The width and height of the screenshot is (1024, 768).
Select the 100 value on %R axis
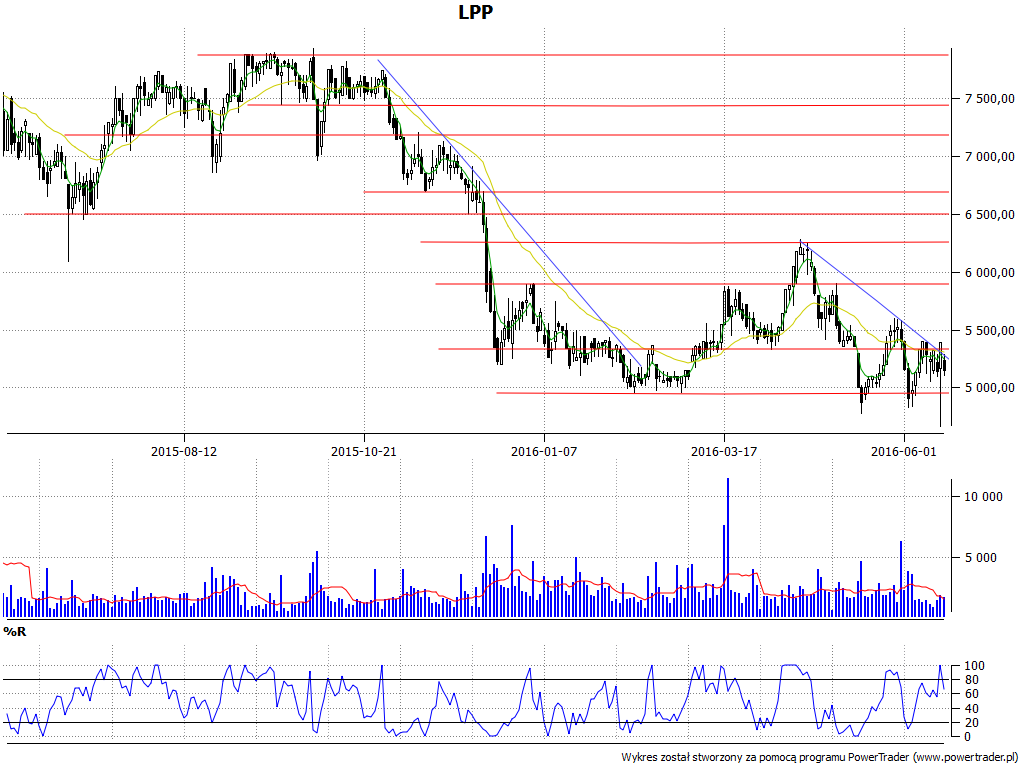[x=974, y=666]
